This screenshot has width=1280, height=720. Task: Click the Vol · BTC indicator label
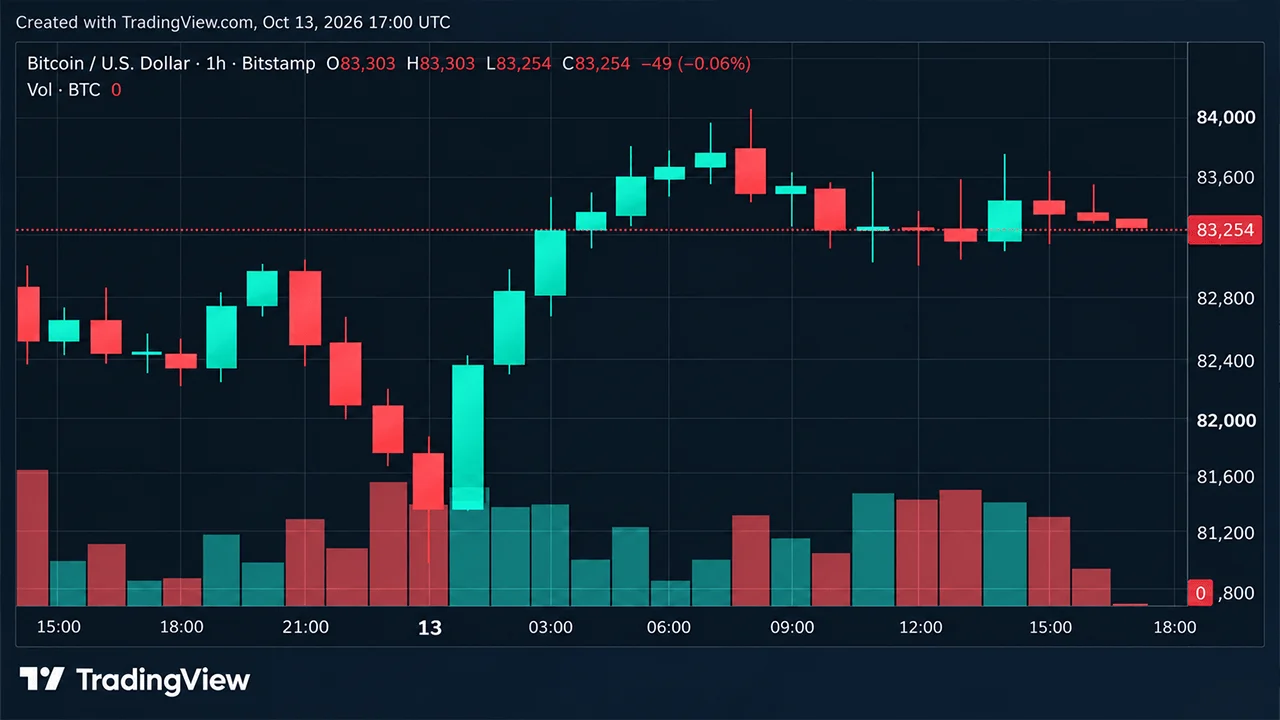64,89
